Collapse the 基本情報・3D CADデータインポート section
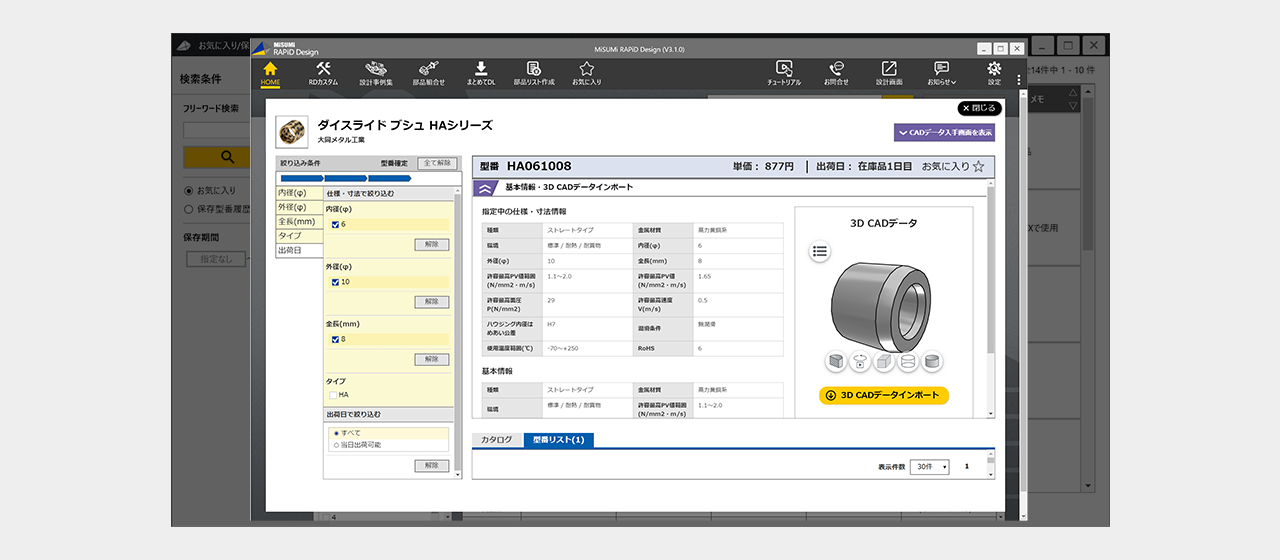1280x560 pixels. 485,187
